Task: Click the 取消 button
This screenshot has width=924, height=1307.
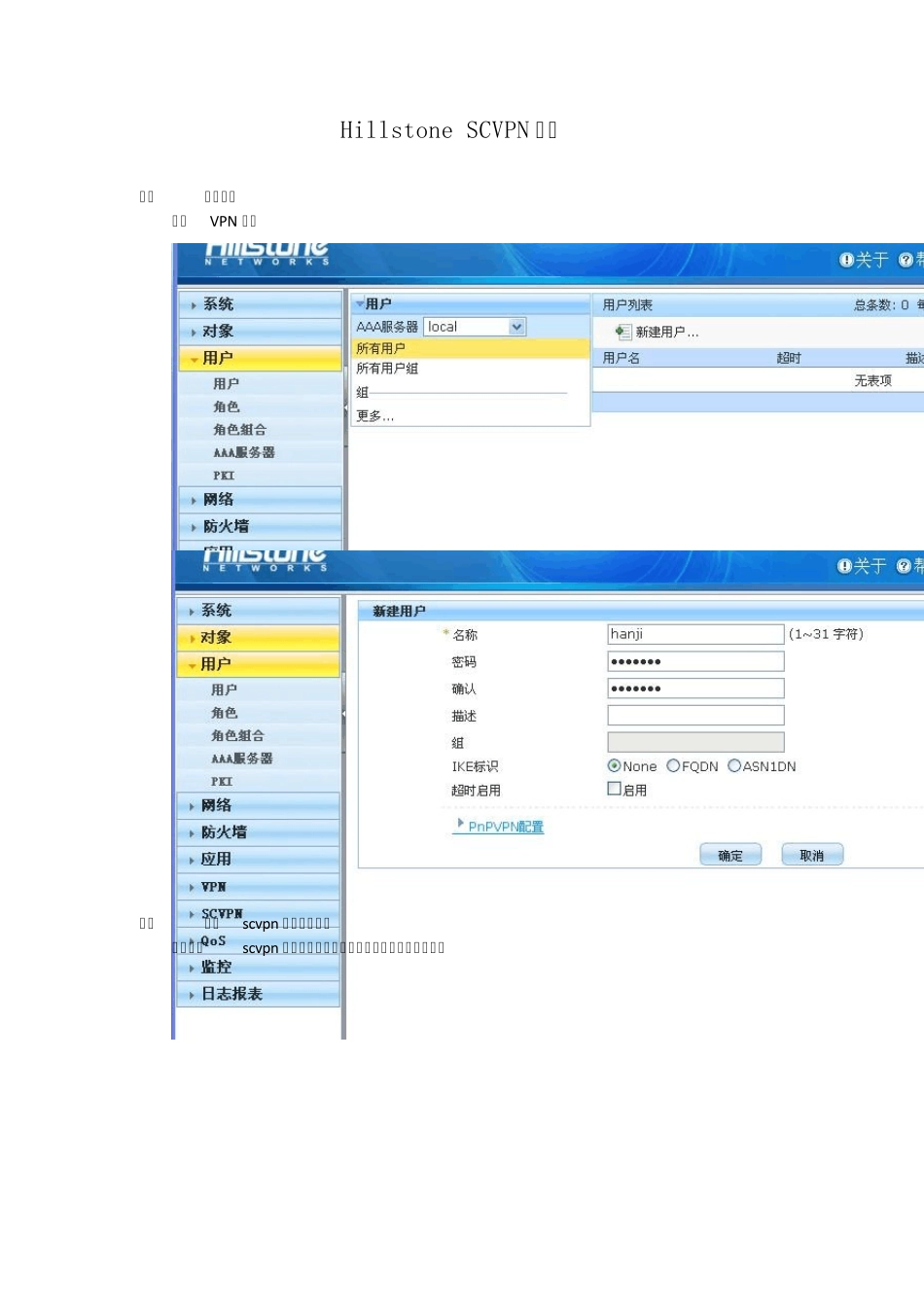Action: pyautogui.click(x=812, y=855)
